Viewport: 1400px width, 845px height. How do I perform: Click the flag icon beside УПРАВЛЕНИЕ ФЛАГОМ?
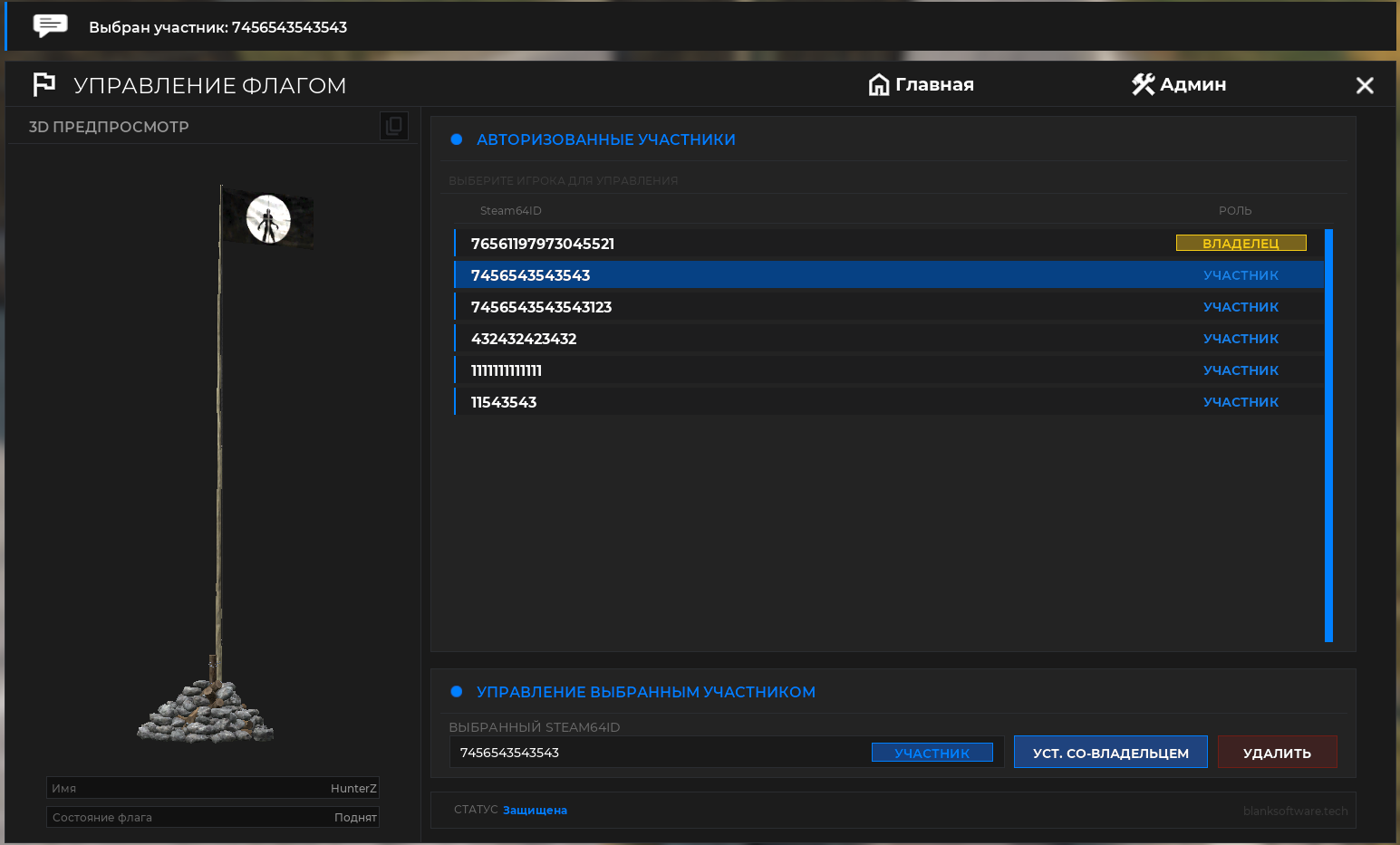(44, 84)
